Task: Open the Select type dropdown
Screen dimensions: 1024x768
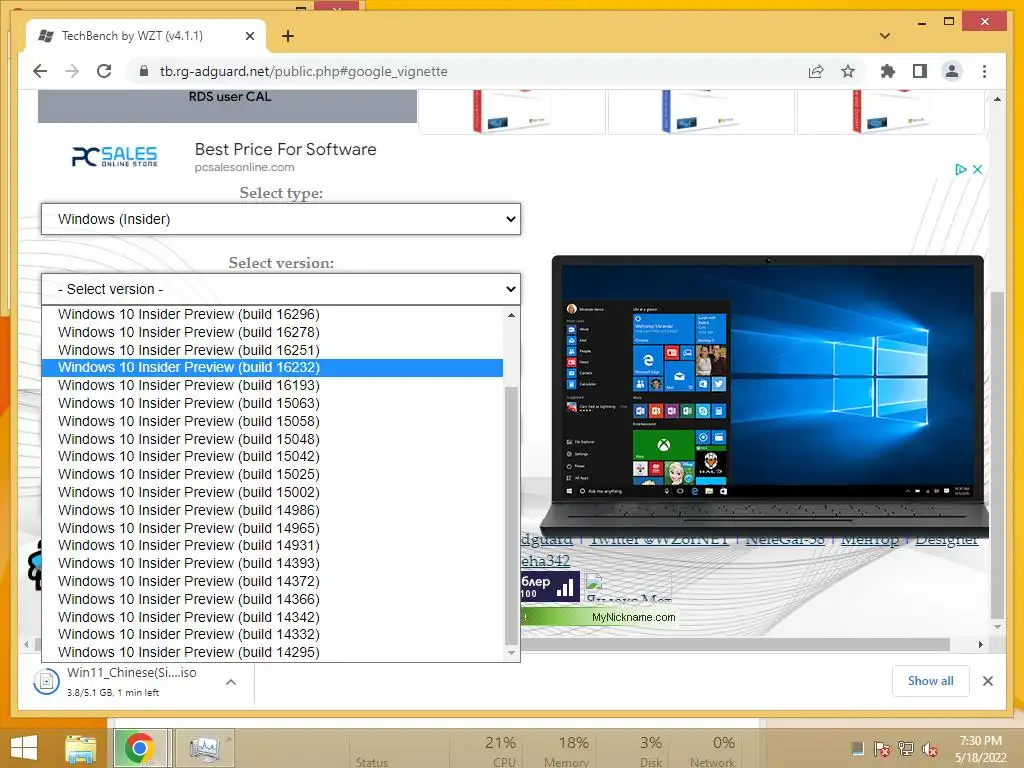Action: (x=281, y=219)
